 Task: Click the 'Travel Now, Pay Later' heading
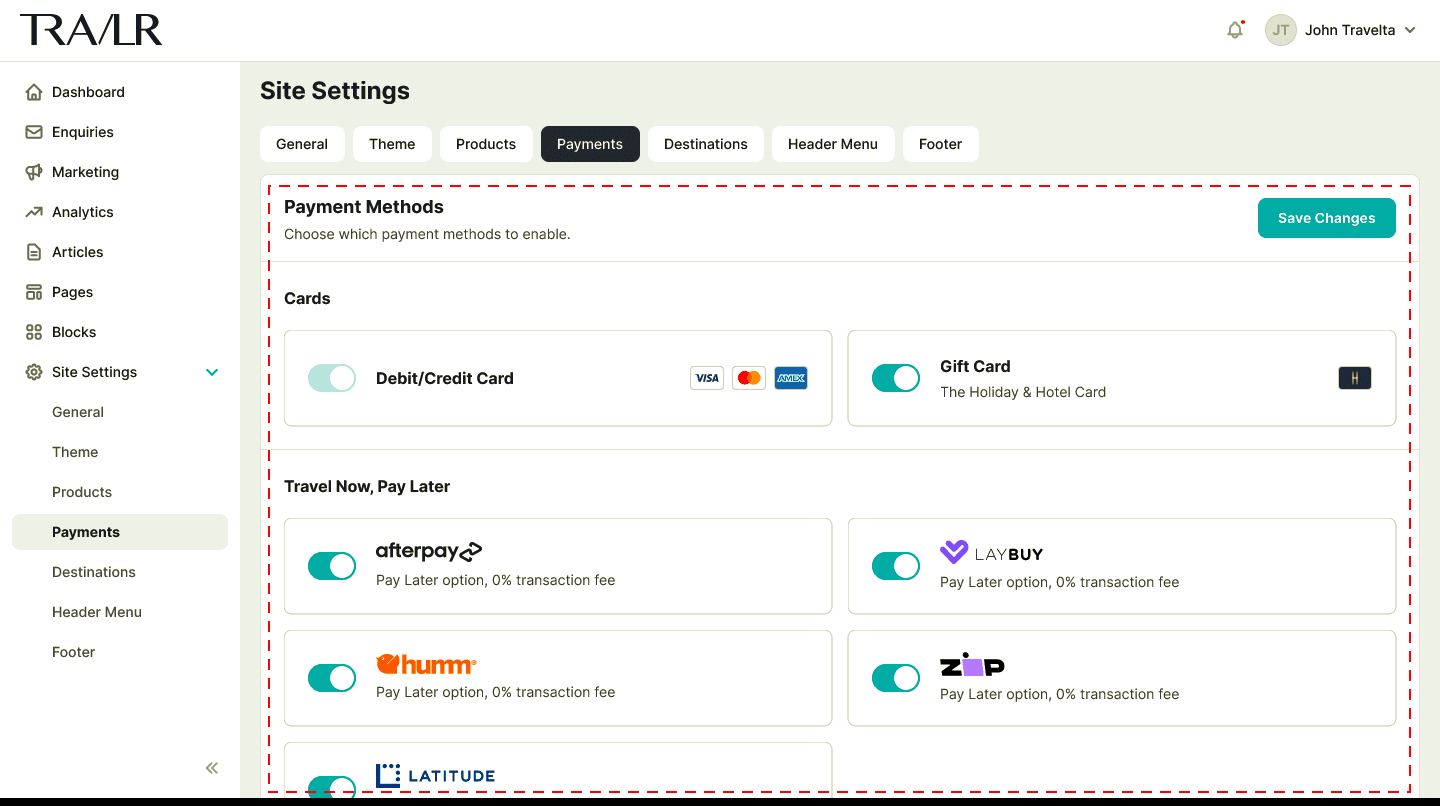(367, 486)
